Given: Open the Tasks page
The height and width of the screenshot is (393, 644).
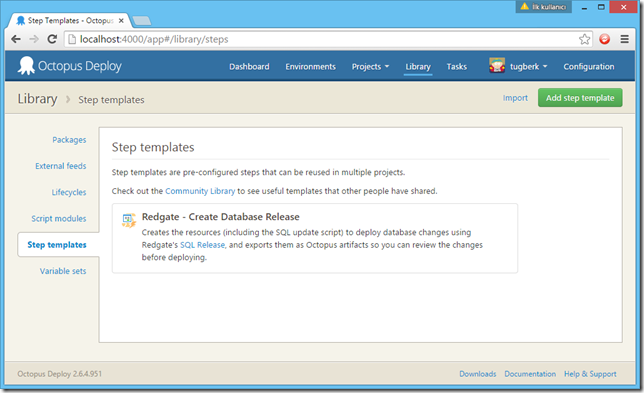Looking at the screenshot, I should tap(457, 67).
